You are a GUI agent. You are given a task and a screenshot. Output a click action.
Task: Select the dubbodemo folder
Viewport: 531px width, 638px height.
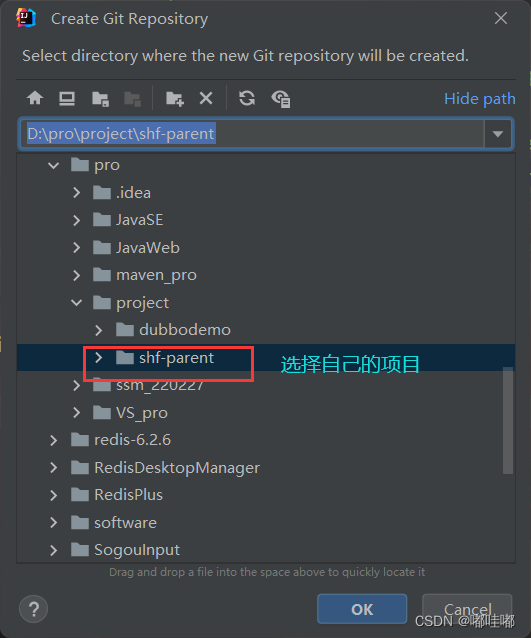[x=185, y=330]
